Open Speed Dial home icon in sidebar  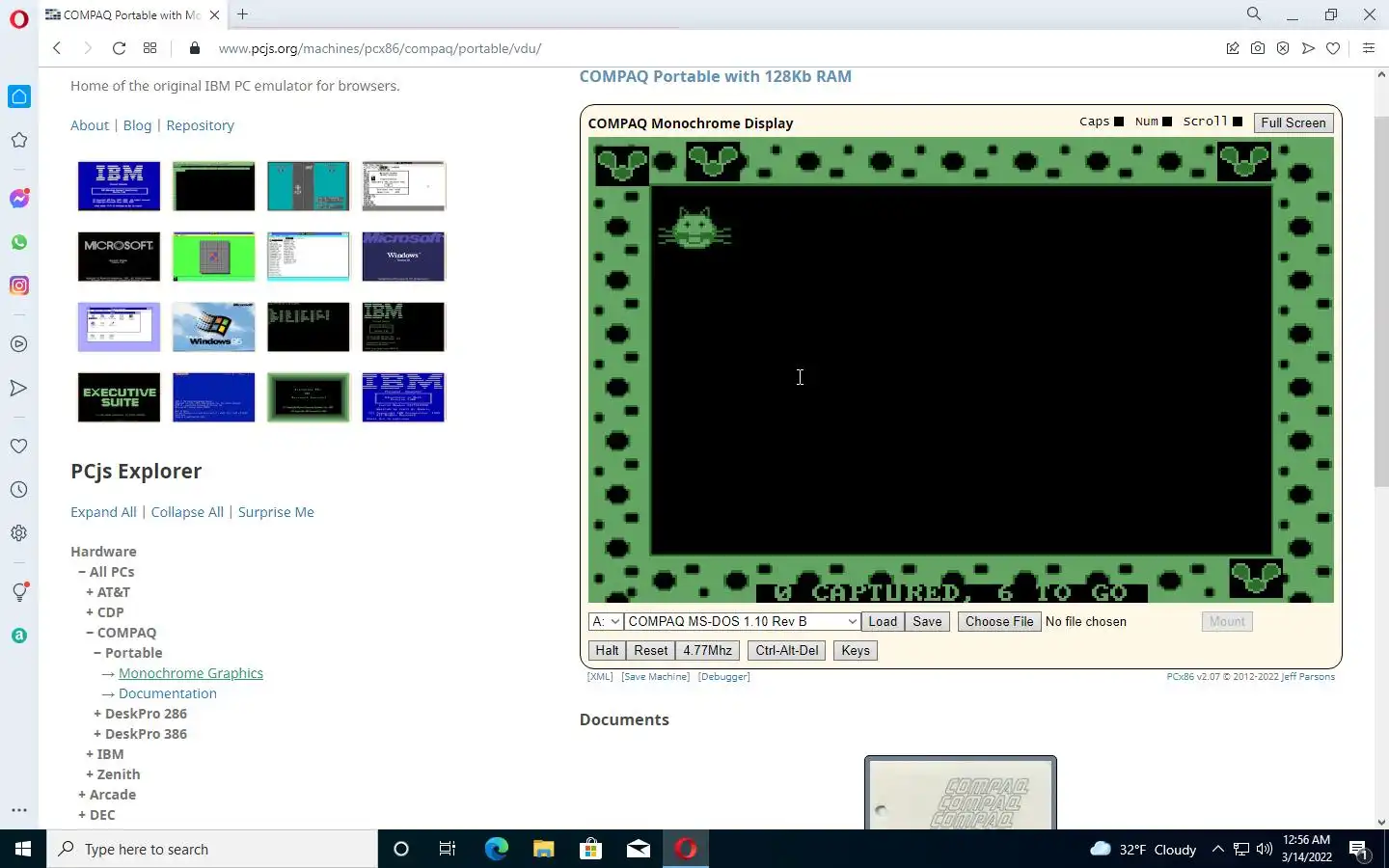(x=19, y=96)
